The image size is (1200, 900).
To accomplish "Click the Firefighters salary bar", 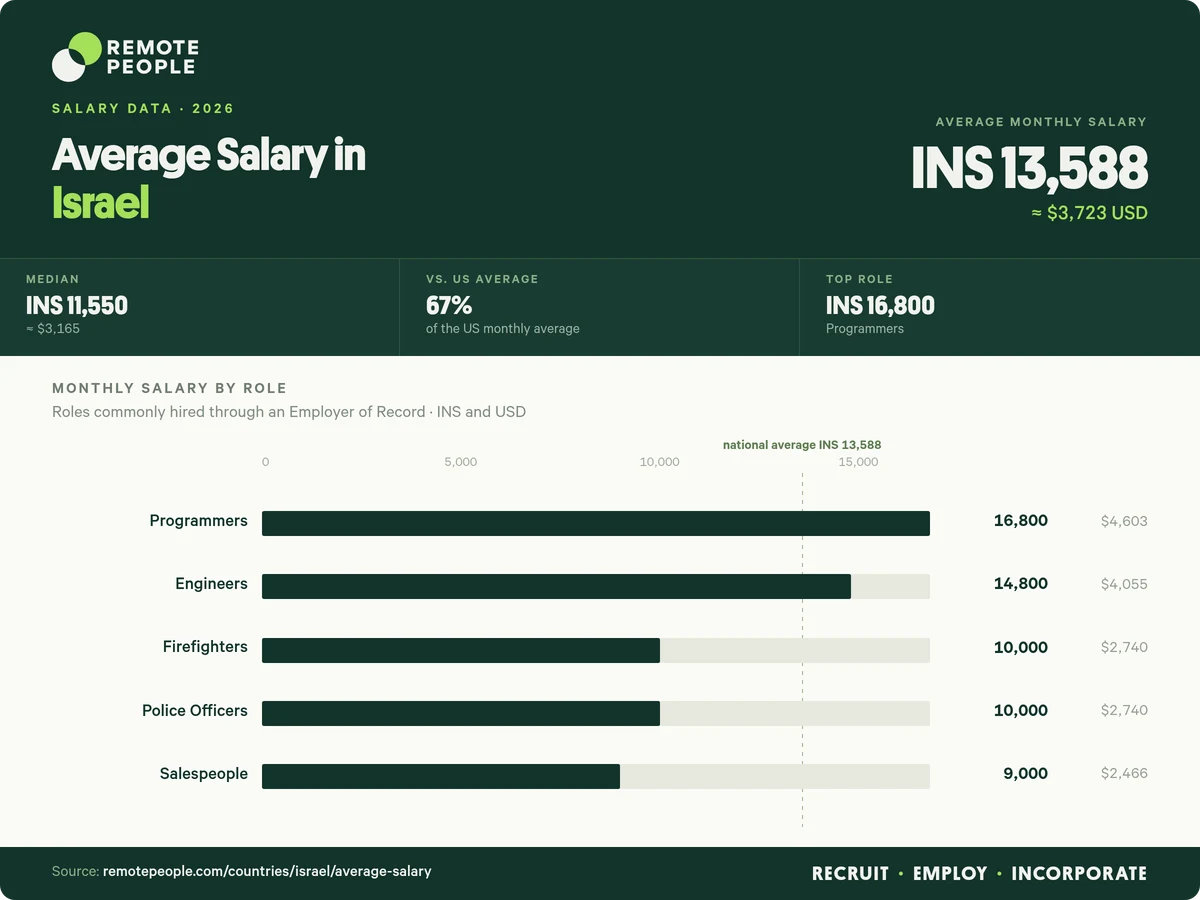I will [x=461, y=650].
